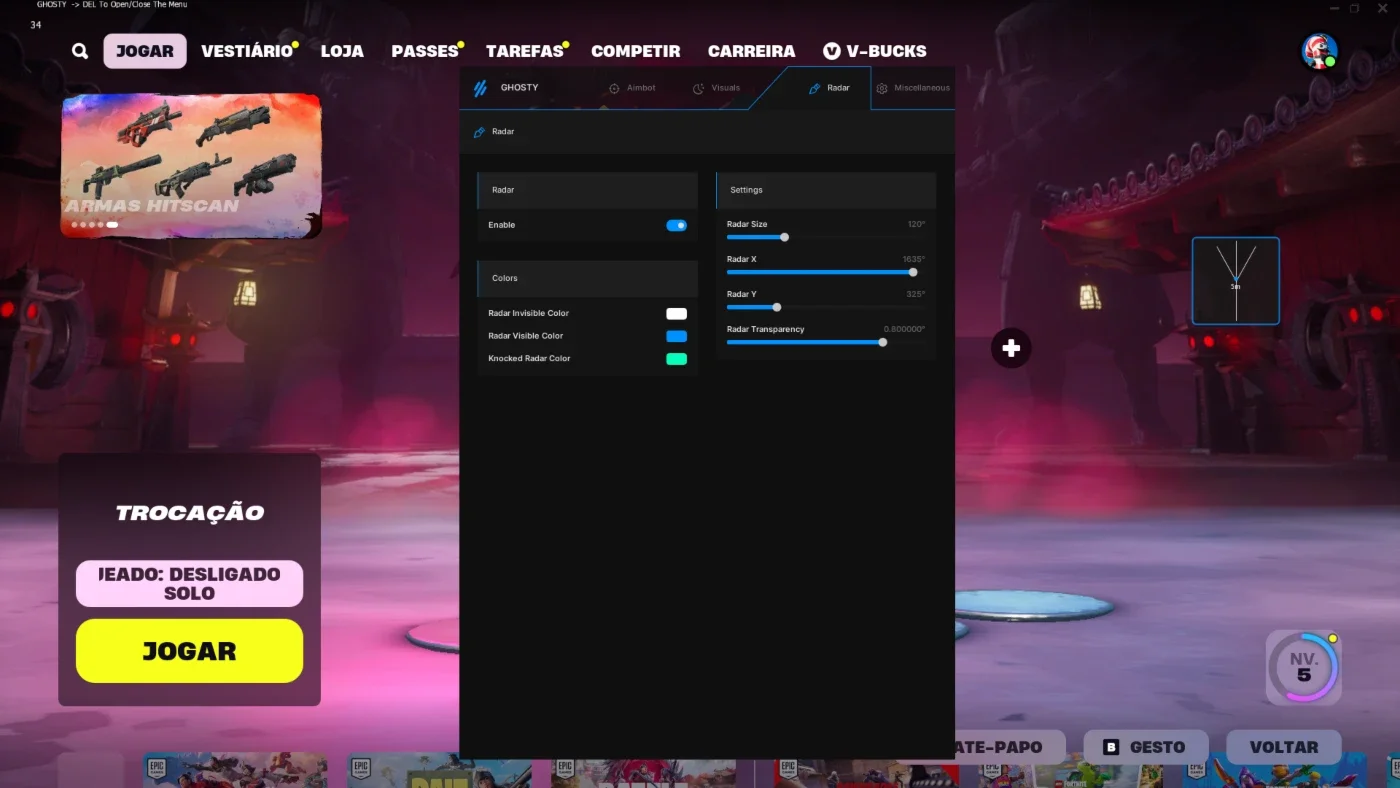The width and height of the screenshot is (1400, 788).
Task: Pick the Radar Visible Color swatch
Action: [x=677, y=336]
